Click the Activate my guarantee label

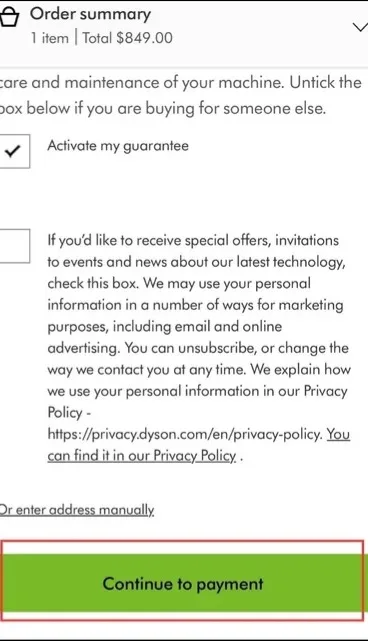point(118,146)
